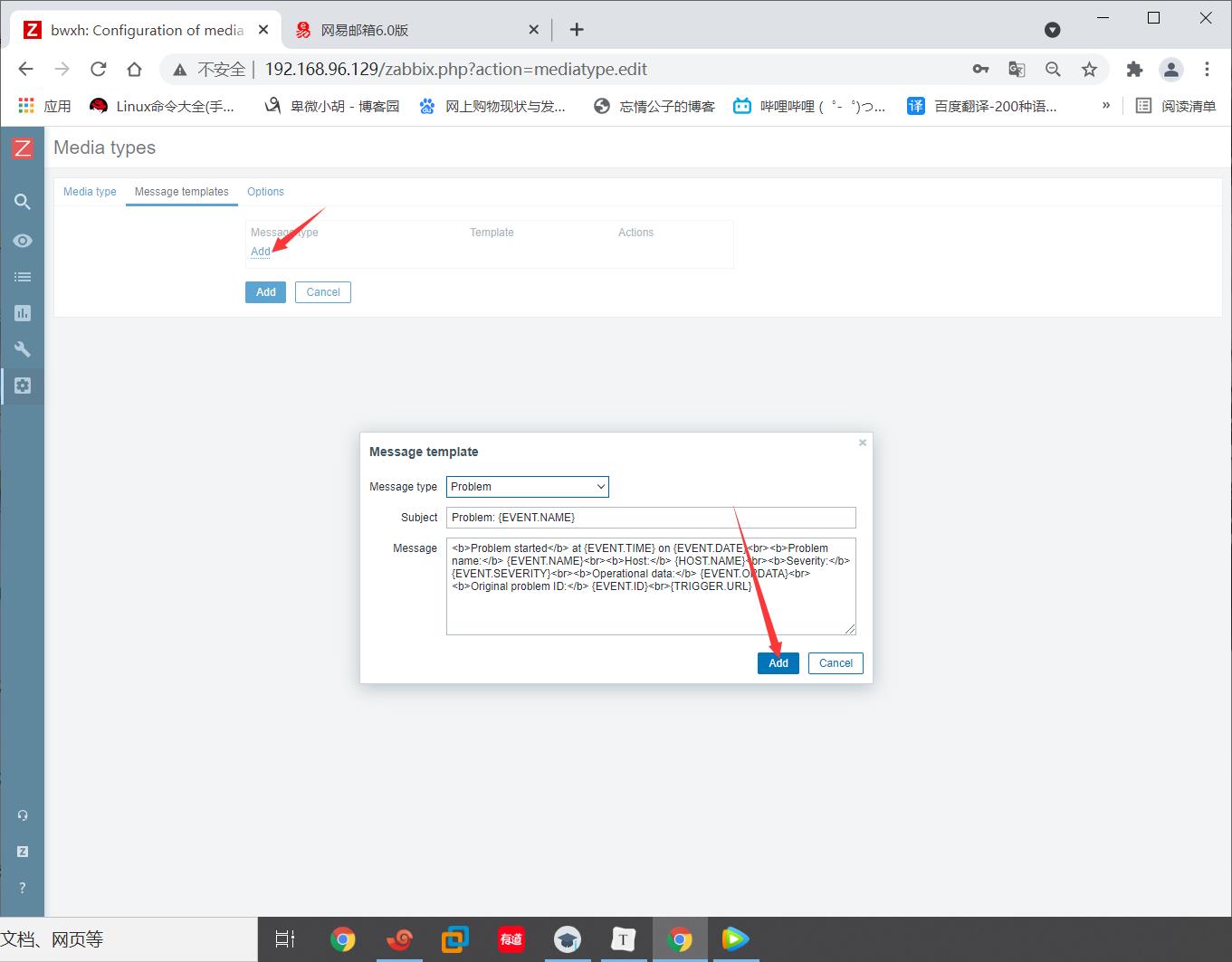Open the first Chrome taskbar icon
This screenshot has width=1232, height=962.
pos(342,939)
